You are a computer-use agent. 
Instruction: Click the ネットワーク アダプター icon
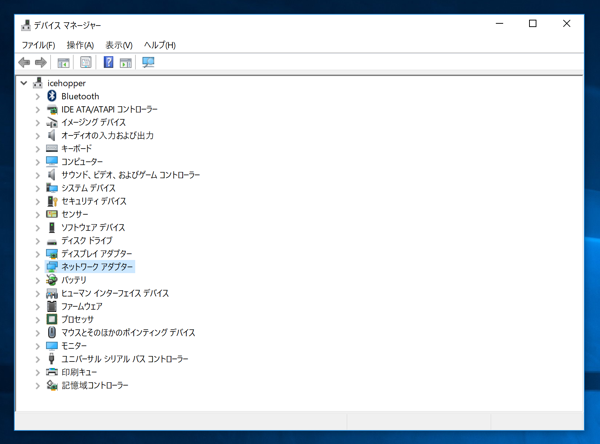(x=52, y=266)
